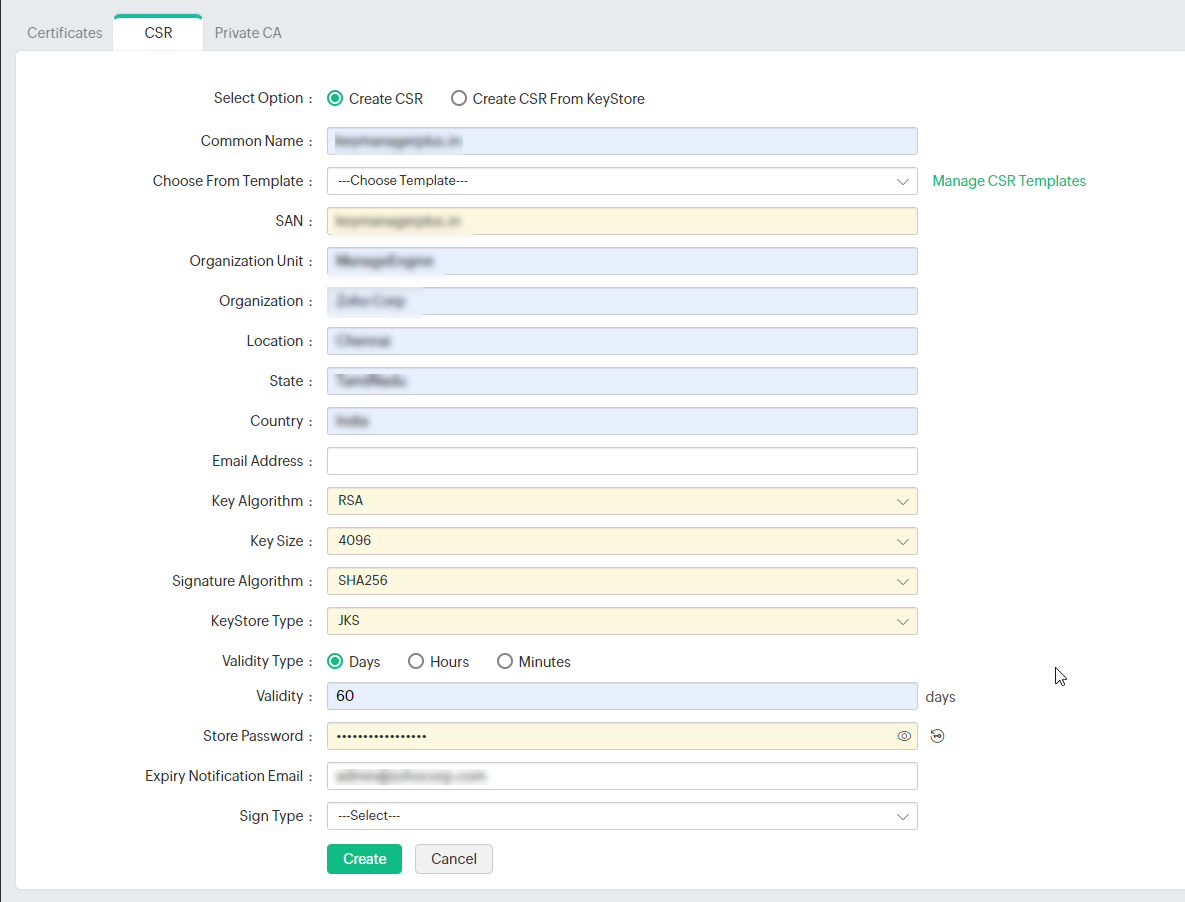Open the Key Size 4096 dropdown
This screenshot has width=1185, height=902.
(x=622, y=541)
